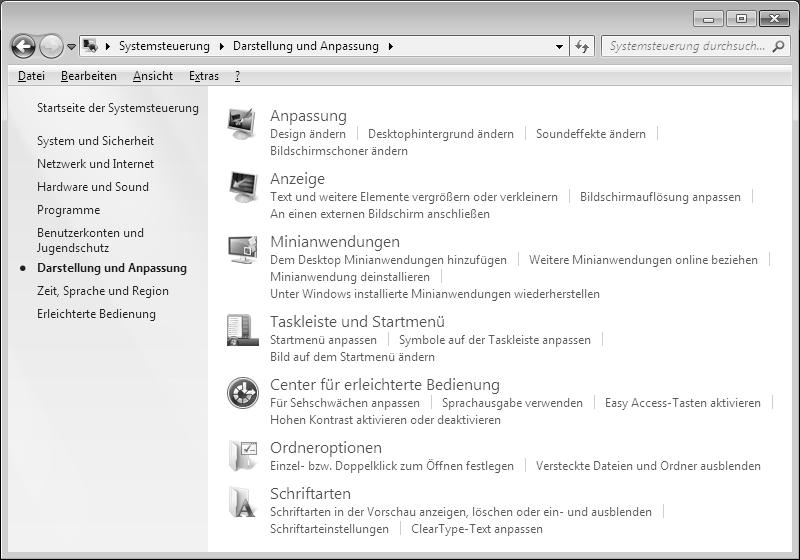
Task: Open Zeit, Sprache und Region in sidebar
Action: pyautogui.click(x=103, y=291)
